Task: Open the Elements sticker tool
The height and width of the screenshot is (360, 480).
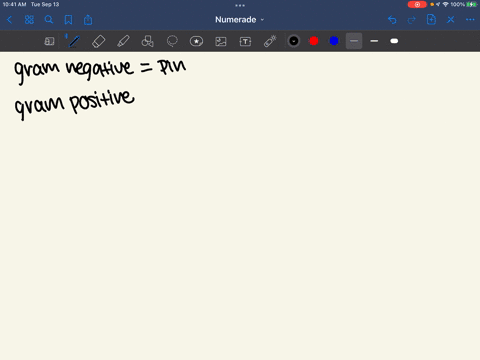Action: 196,41
